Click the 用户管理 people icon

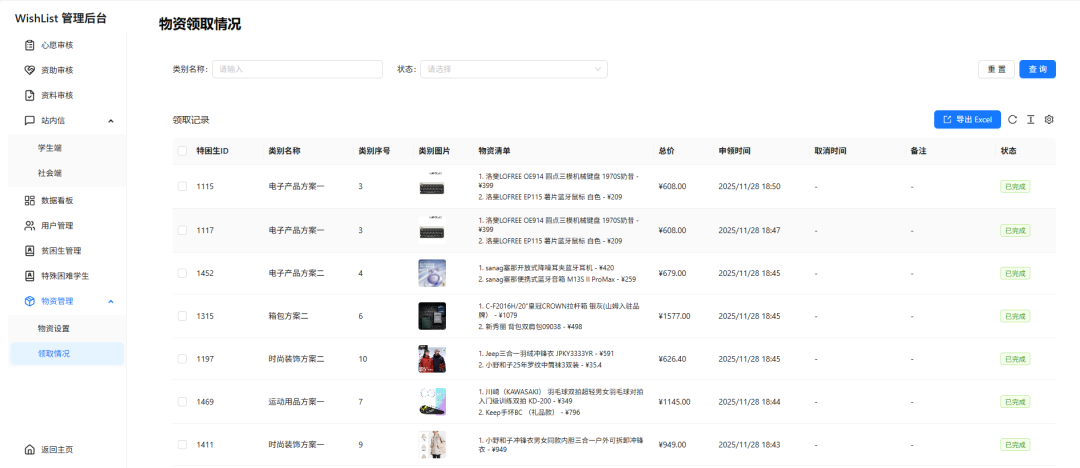(30, 225)
